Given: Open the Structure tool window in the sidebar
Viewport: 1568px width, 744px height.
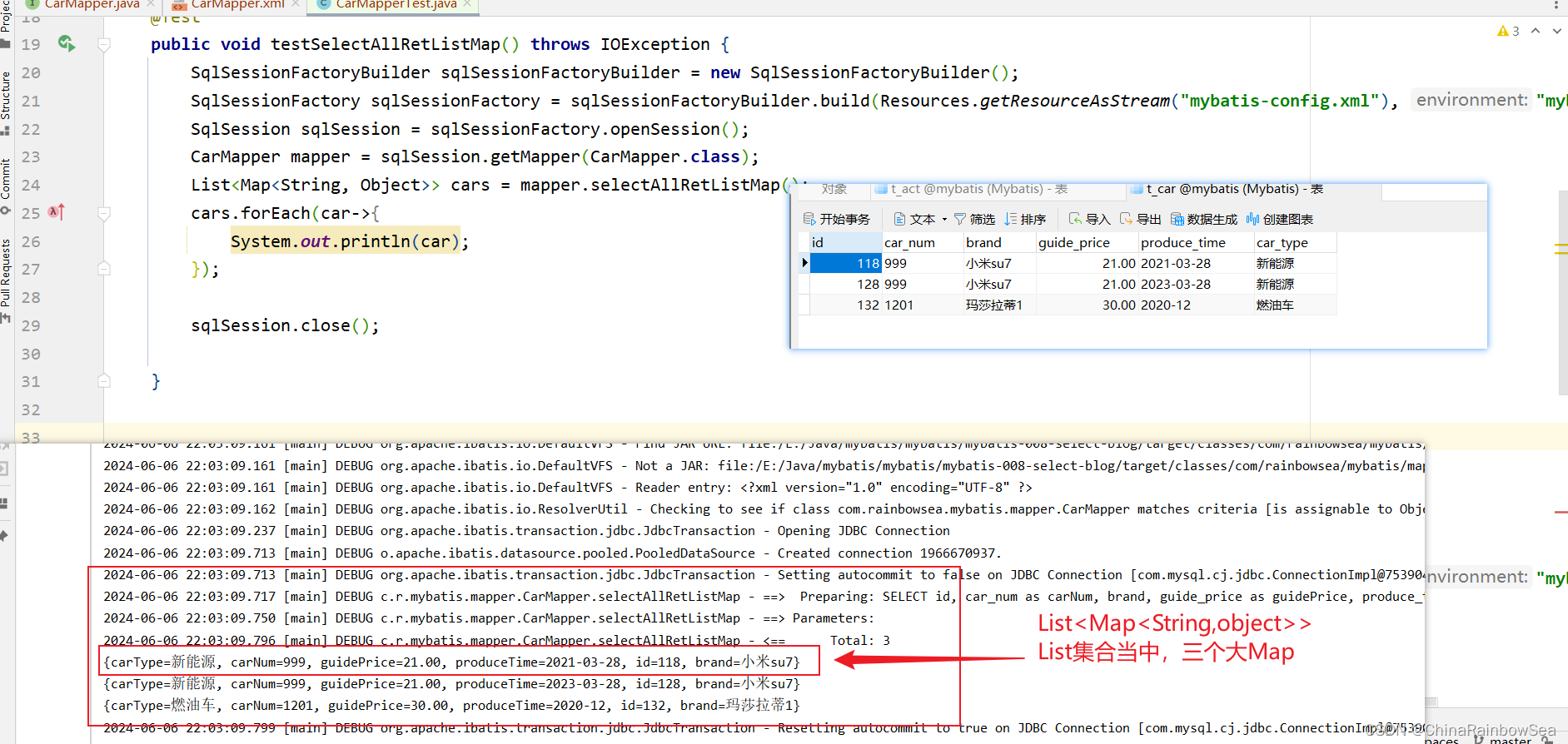Looking at the screenshot, I should (6, 96).
